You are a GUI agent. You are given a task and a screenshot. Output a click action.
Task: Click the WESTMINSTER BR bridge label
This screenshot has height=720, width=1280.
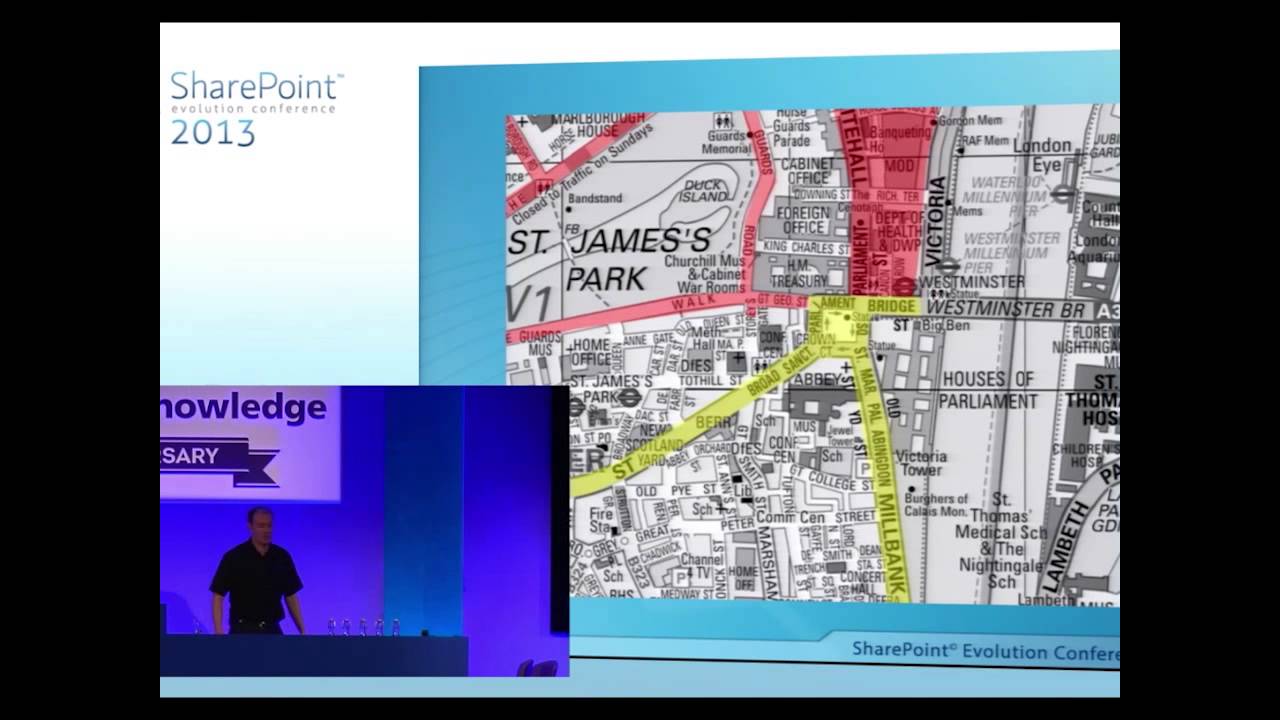1007,309
